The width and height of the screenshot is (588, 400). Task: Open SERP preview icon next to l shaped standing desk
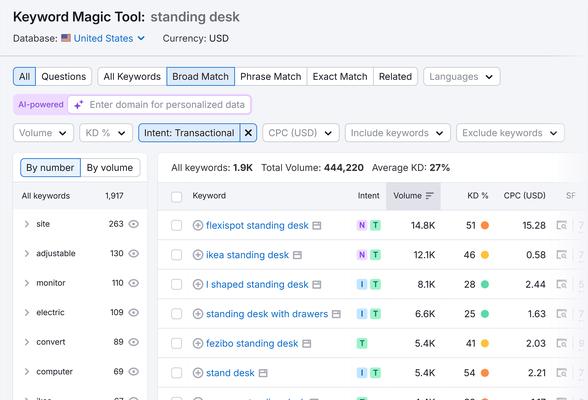coord(317,285)
